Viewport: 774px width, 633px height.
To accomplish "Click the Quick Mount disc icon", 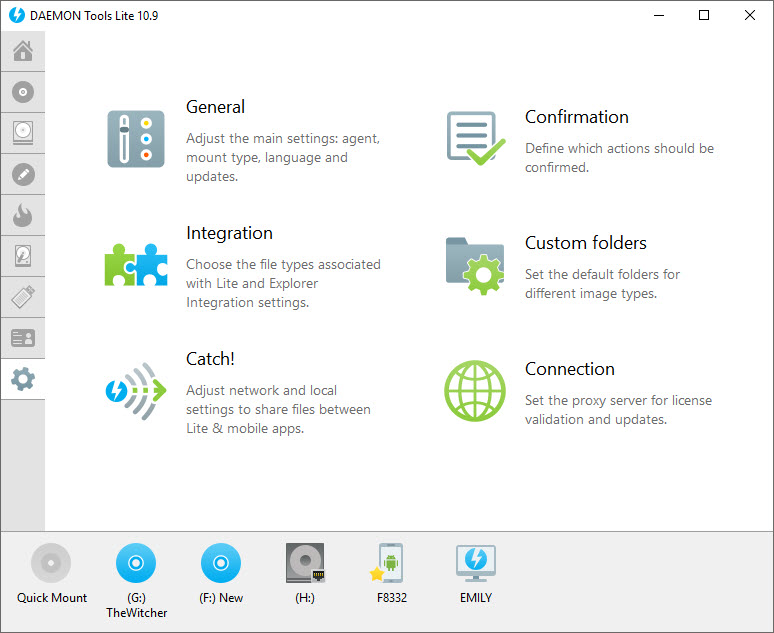I will (51, 563).
